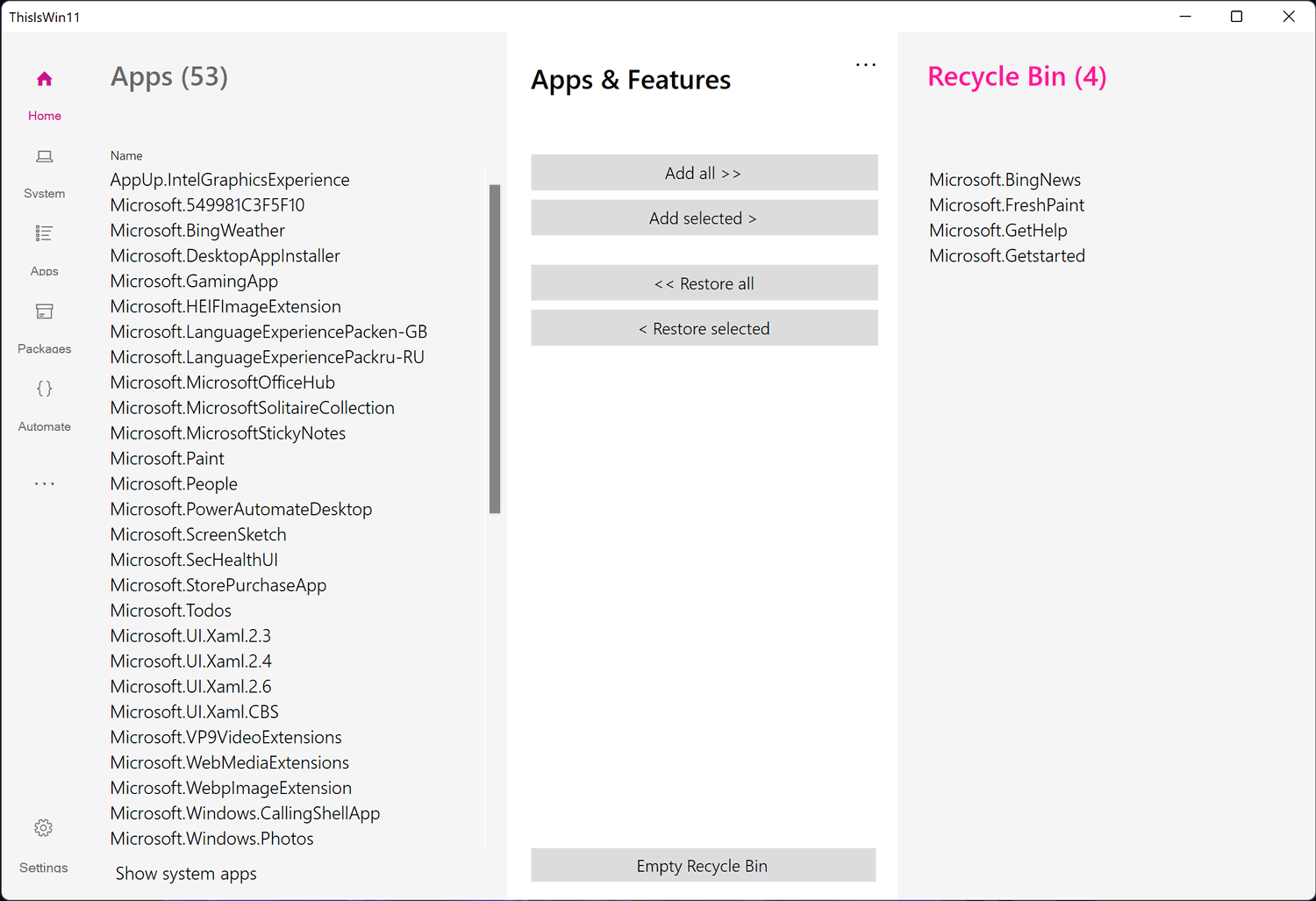
Task: Click the Add selected > button
Action: [x=704, y=218]
